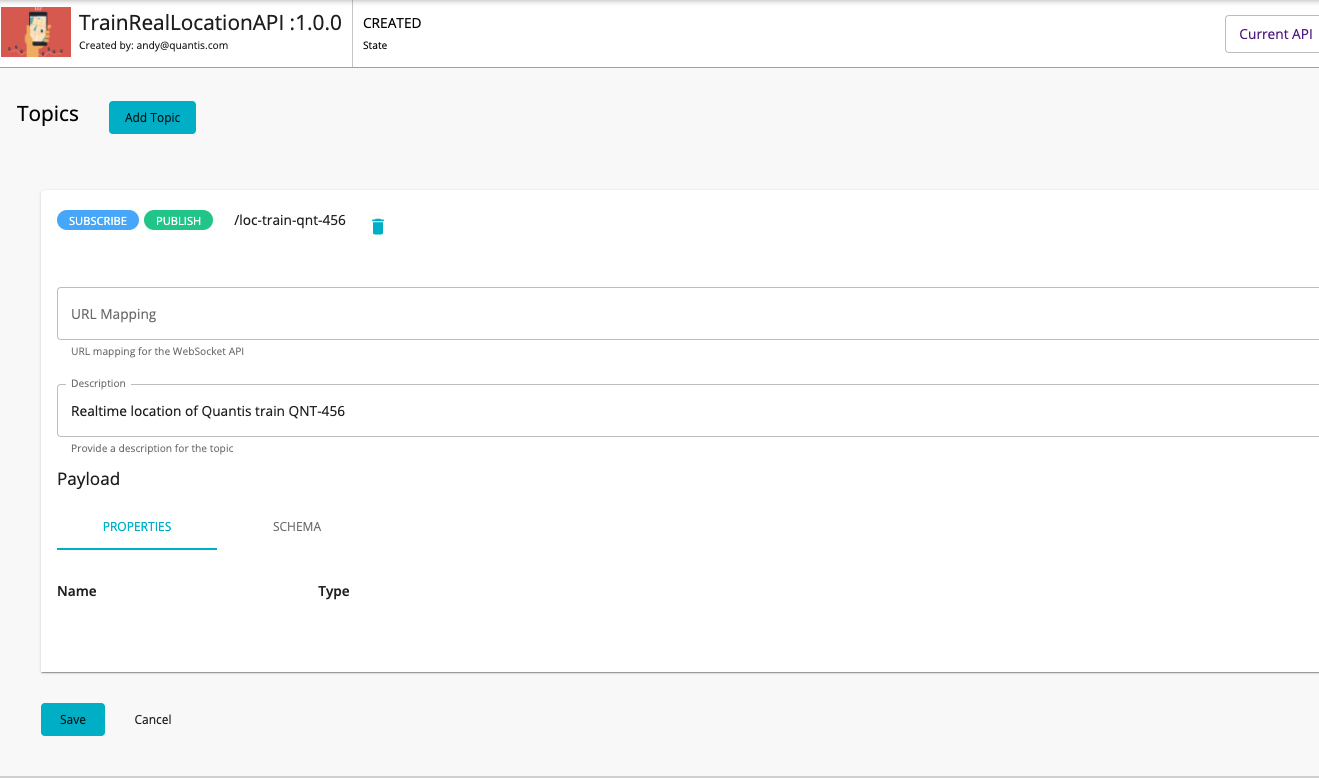Switch to the PROPERTIES tab
1319x778 pixels.
(x=137, y=526)
